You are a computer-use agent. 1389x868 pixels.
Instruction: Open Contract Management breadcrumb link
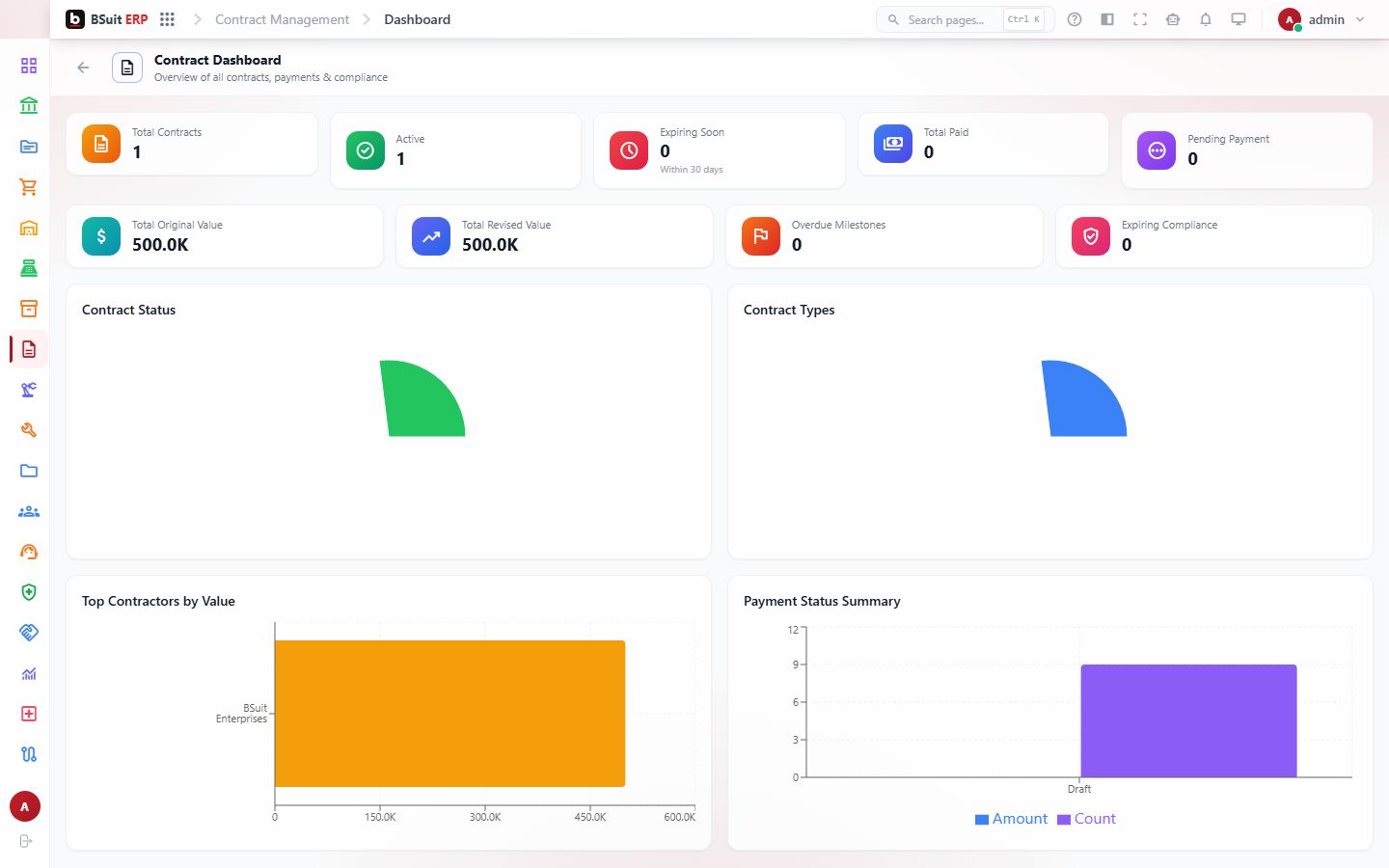(x=282, y=19)
